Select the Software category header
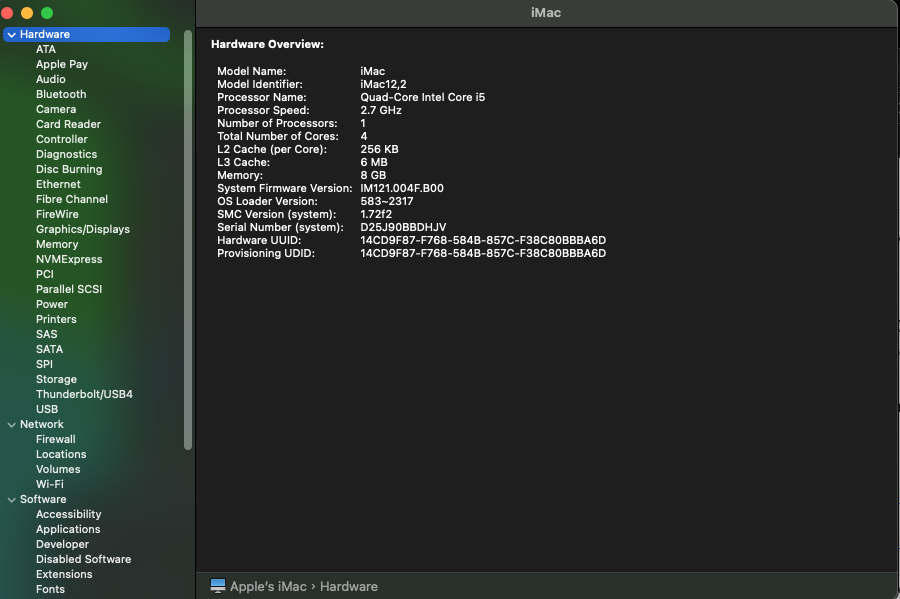The height and width of the screenshot is (599, 900). (x=43, y=499)
